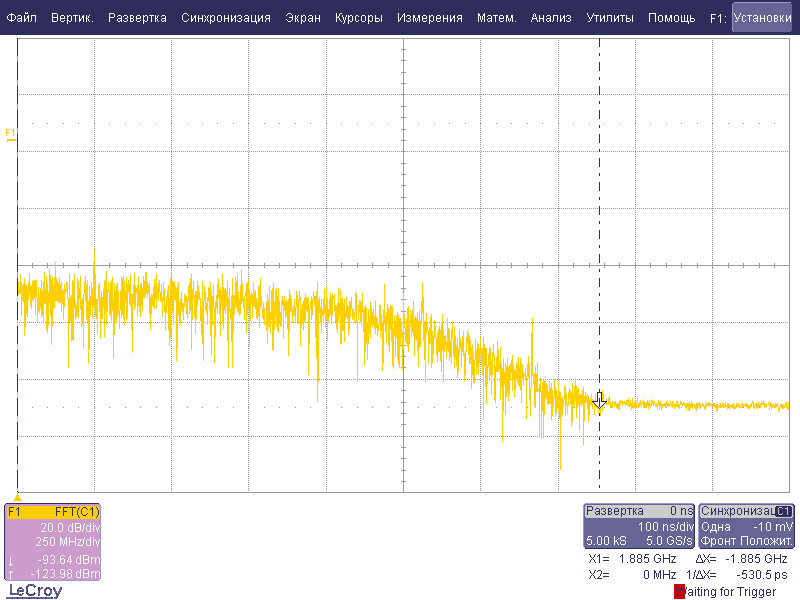The width and height of the screenshot is (800, 600).
Task: Open the Помощь menu
Action: (x=671, y=18)
